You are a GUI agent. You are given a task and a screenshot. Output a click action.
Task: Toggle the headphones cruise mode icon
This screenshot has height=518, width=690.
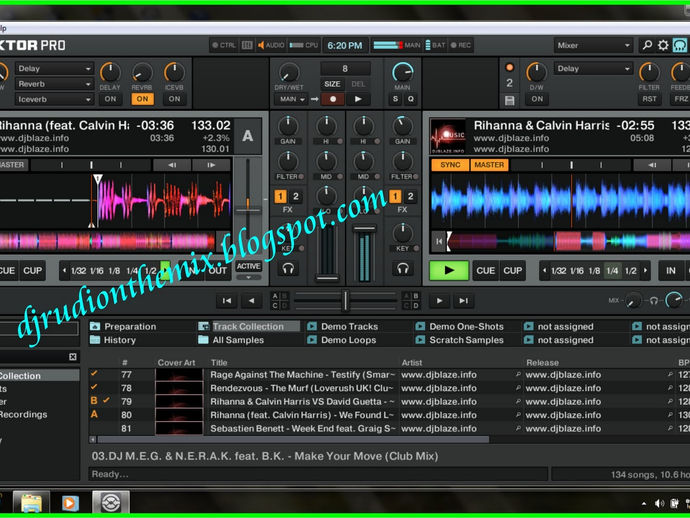coord(679,45)
